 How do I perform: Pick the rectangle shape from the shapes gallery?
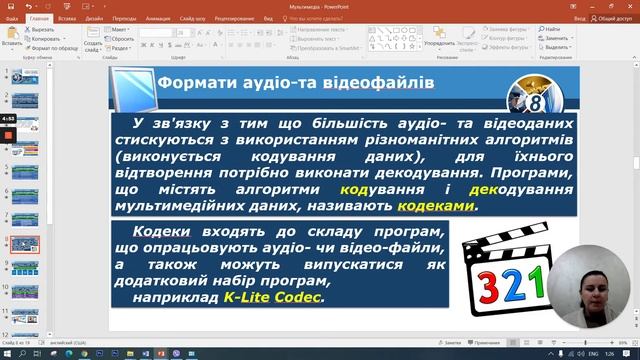pyautogui.click(x=396, y=30)
